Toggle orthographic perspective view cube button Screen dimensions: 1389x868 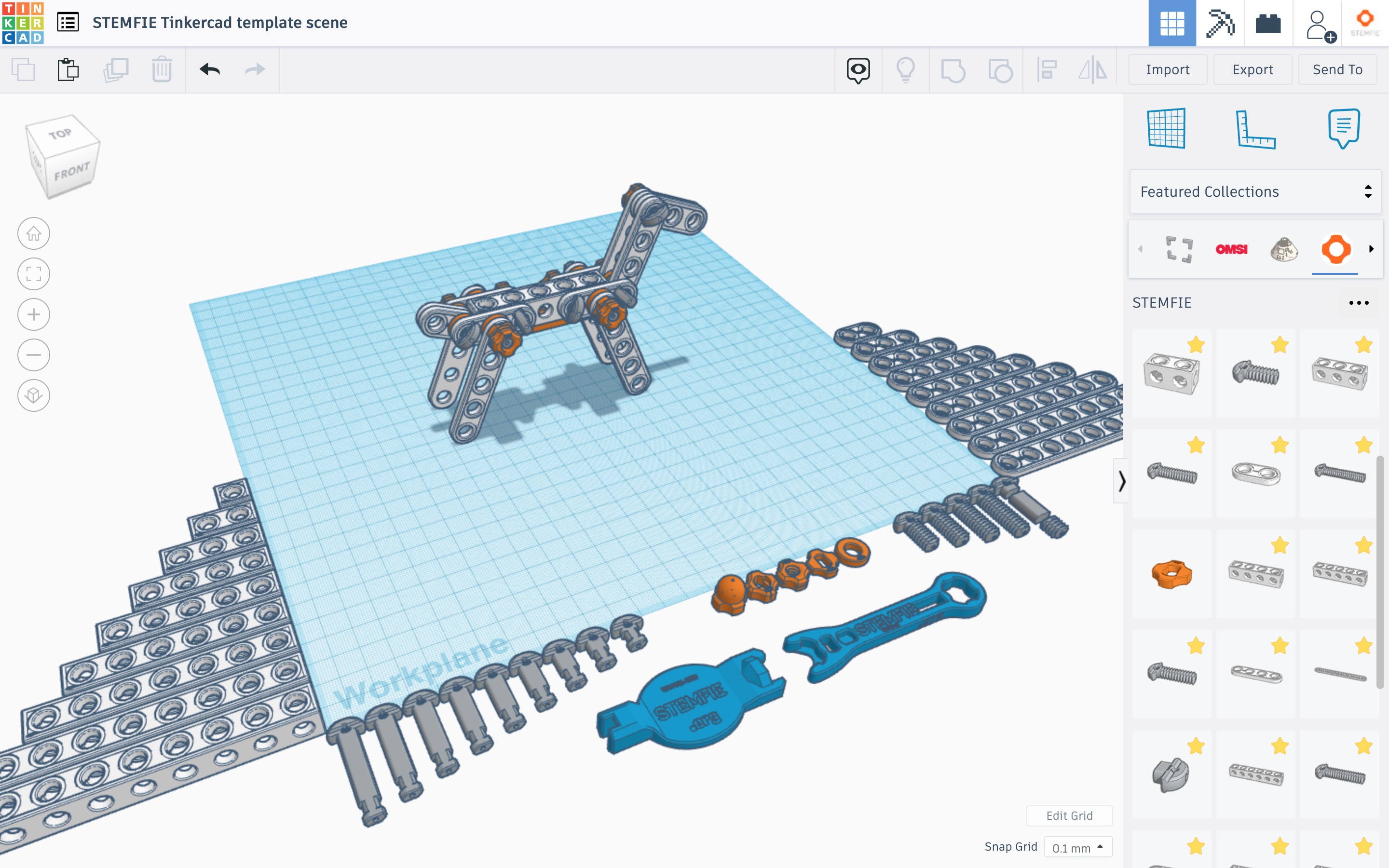[34, 395]
